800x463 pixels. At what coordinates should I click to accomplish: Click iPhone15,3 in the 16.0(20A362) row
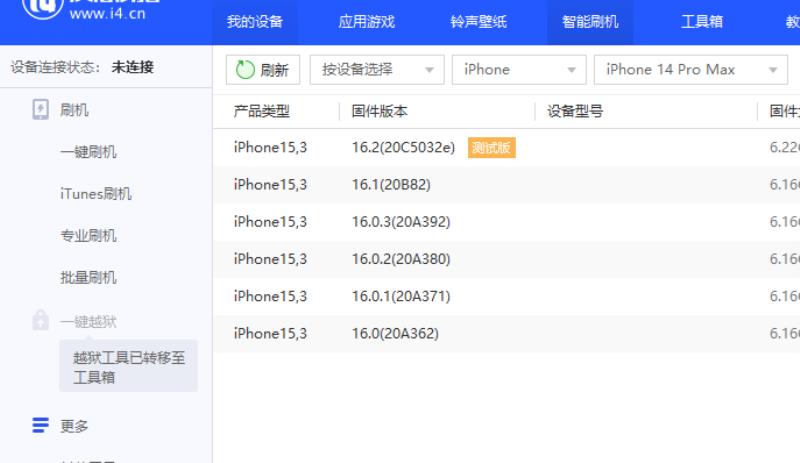click(270, 333)
